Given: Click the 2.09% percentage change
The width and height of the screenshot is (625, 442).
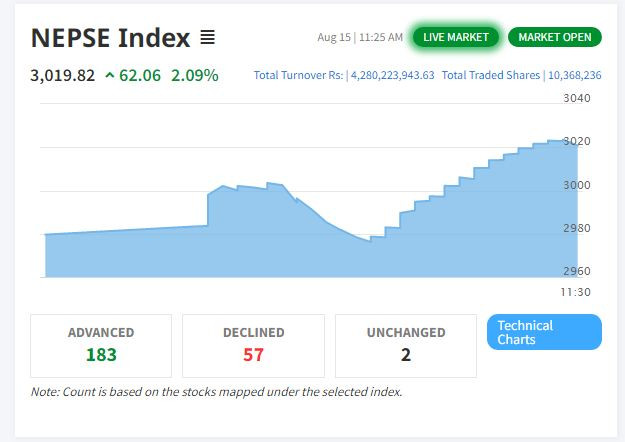Looking at the screenshot, I should click(194, 75).
